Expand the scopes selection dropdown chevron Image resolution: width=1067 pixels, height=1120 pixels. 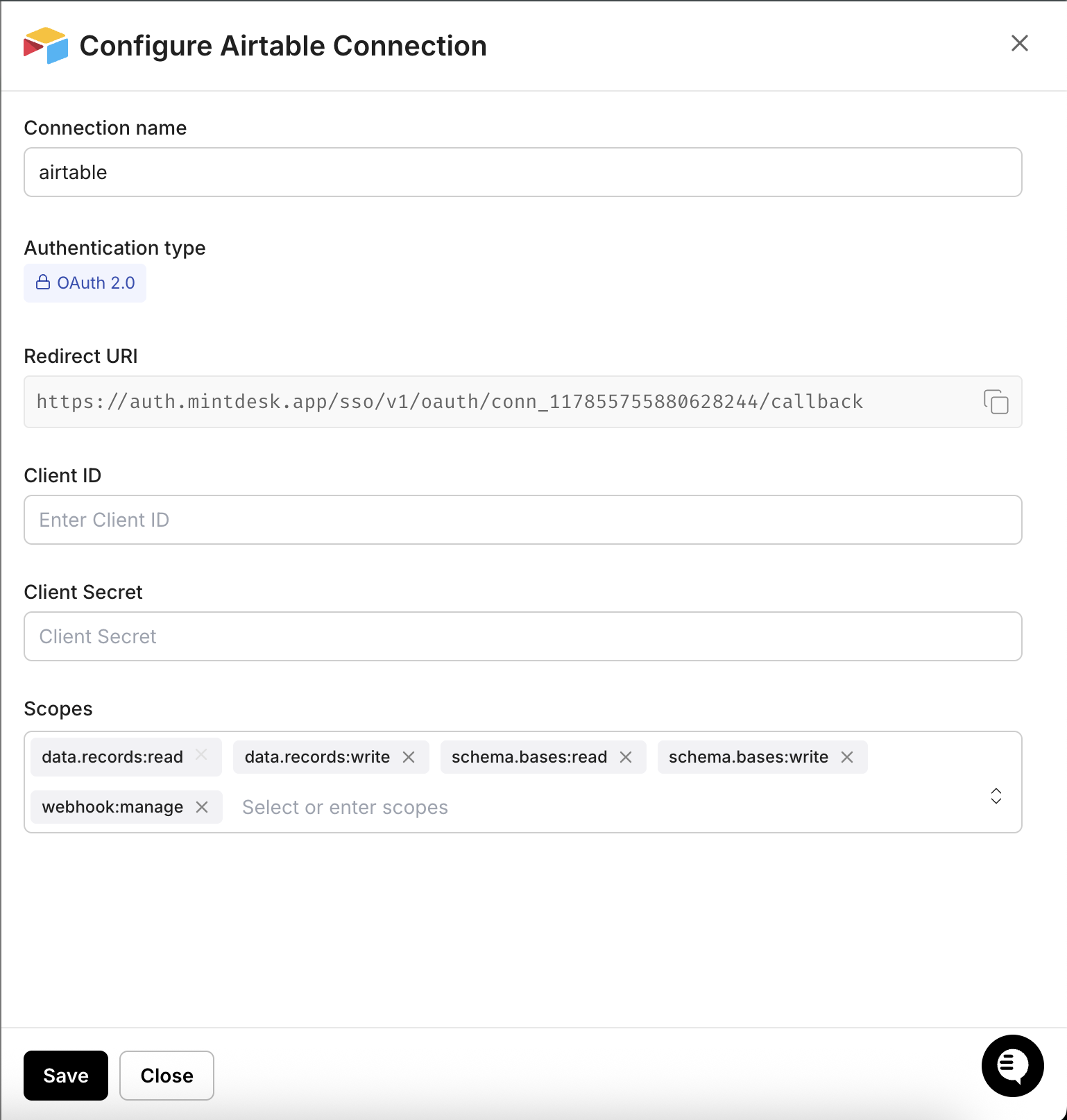tap(996, 797)
